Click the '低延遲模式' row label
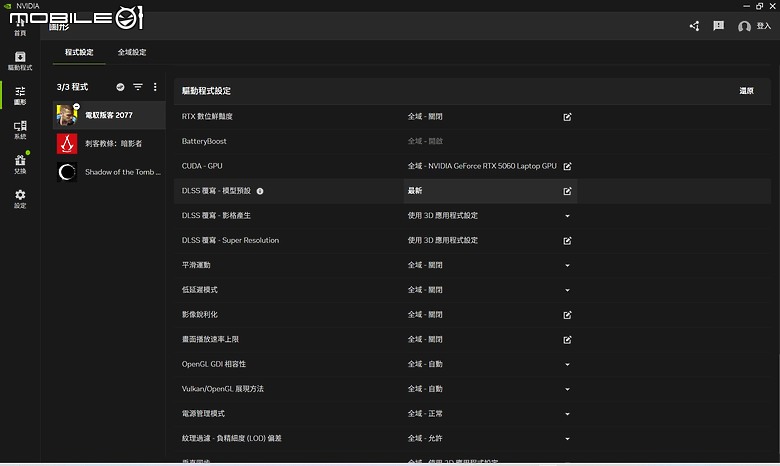Screen dimensions: 780x466 tap(199, 290)
